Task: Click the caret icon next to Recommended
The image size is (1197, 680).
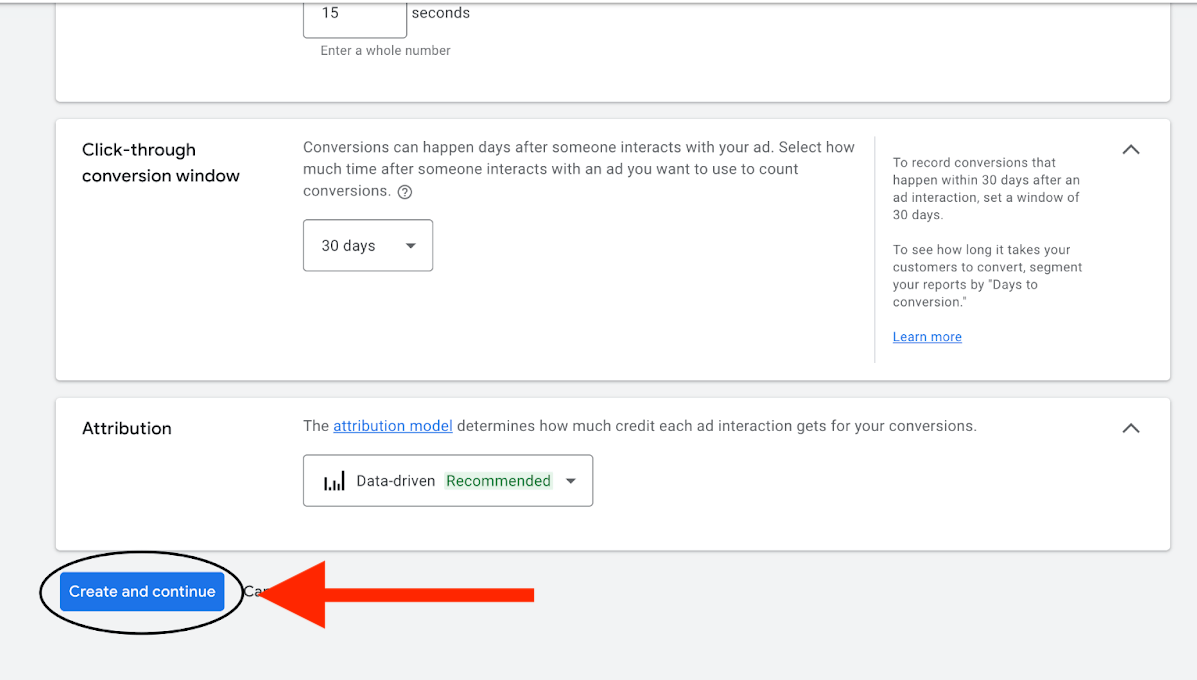Action: [571, 481]
